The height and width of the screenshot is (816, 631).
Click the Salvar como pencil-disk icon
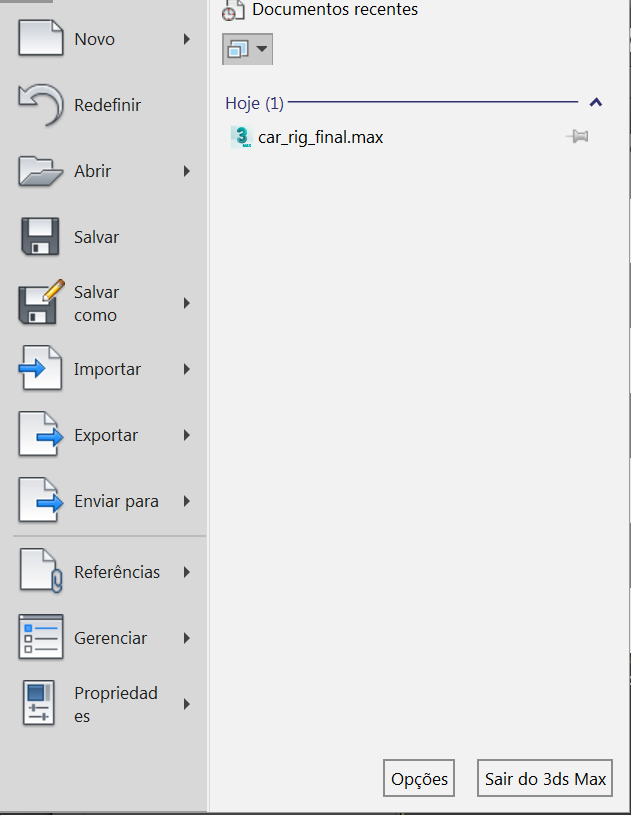(x=40, y=303)
